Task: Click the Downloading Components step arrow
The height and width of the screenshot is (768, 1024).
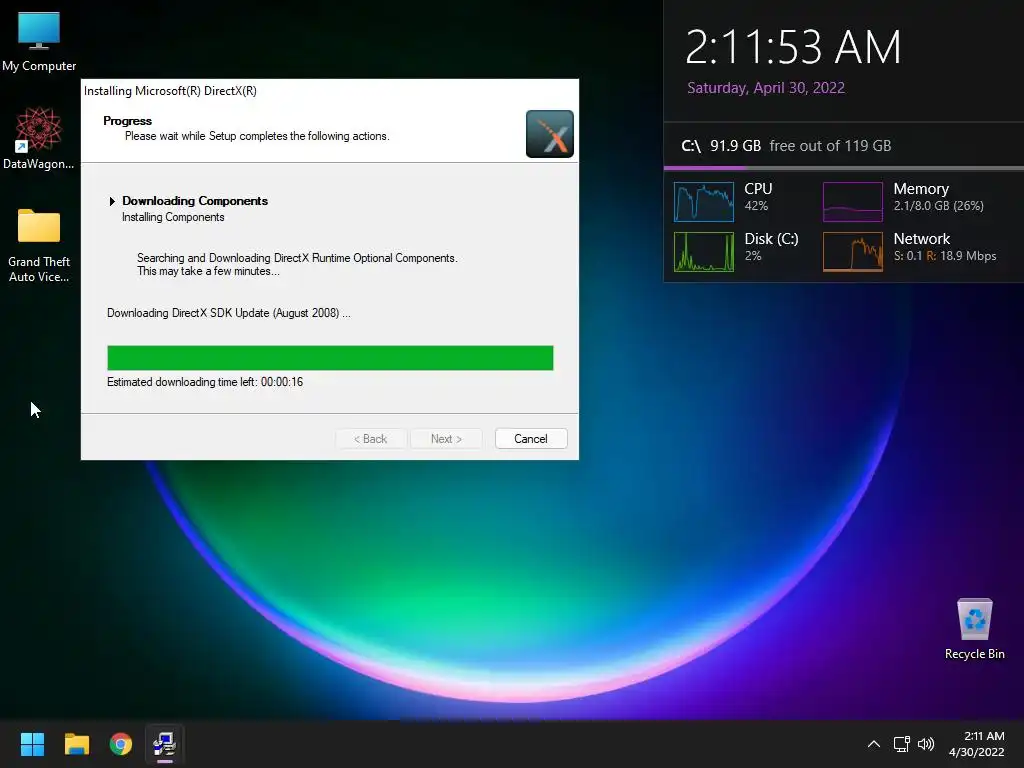Action: 112,201
